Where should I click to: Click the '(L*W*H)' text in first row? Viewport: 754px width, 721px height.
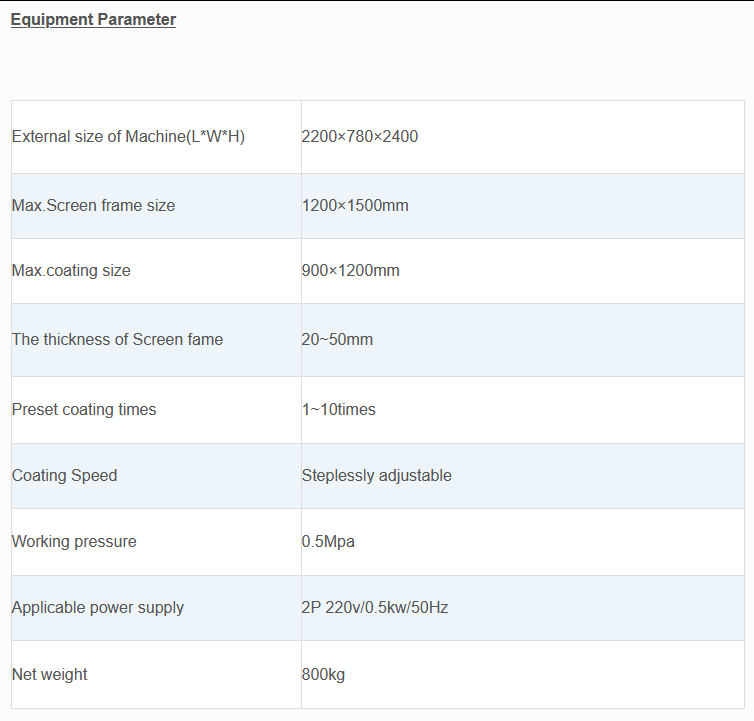pyautogui.click(x=216, y=136)
